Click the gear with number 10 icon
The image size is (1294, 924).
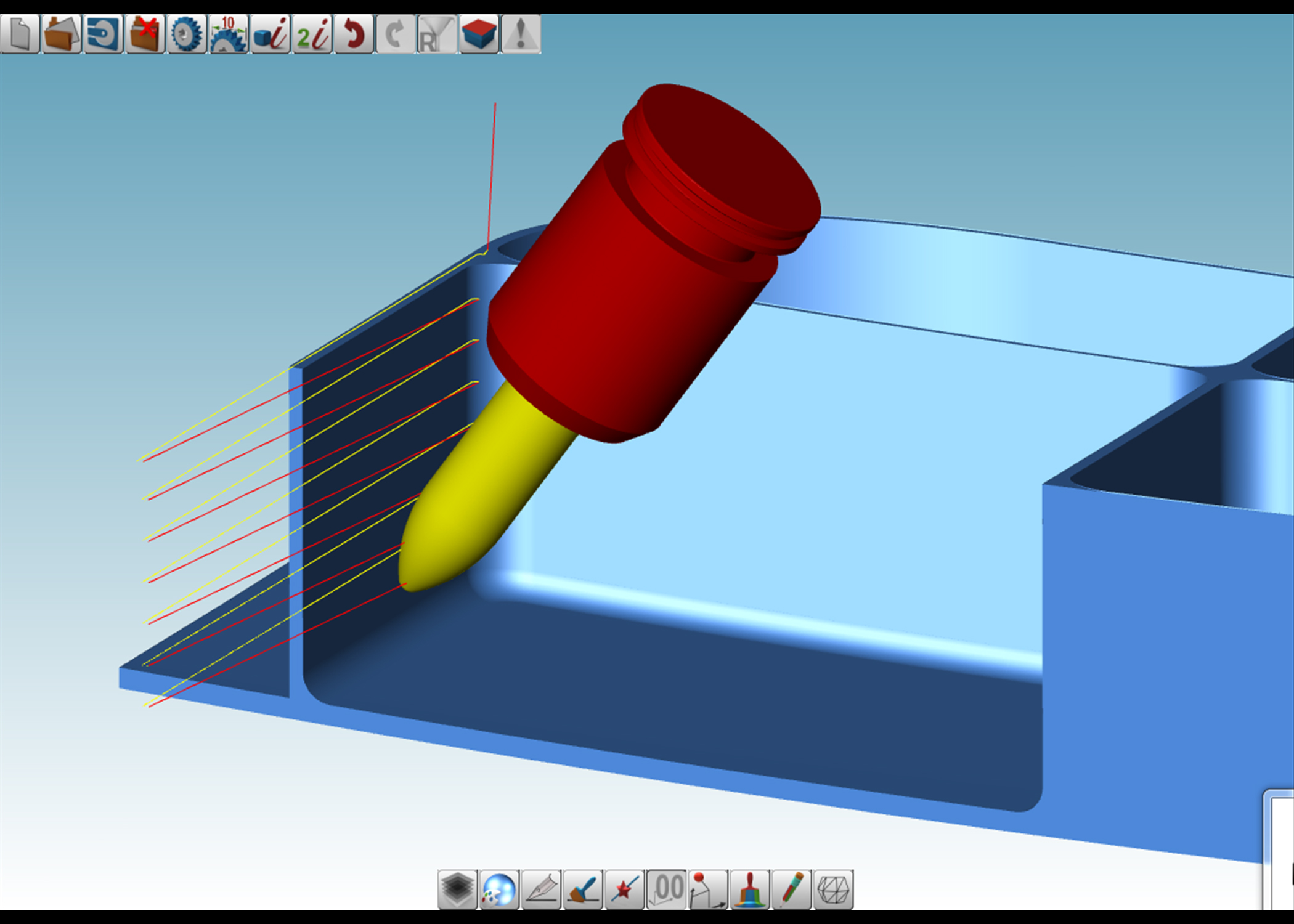coord(228,34)
